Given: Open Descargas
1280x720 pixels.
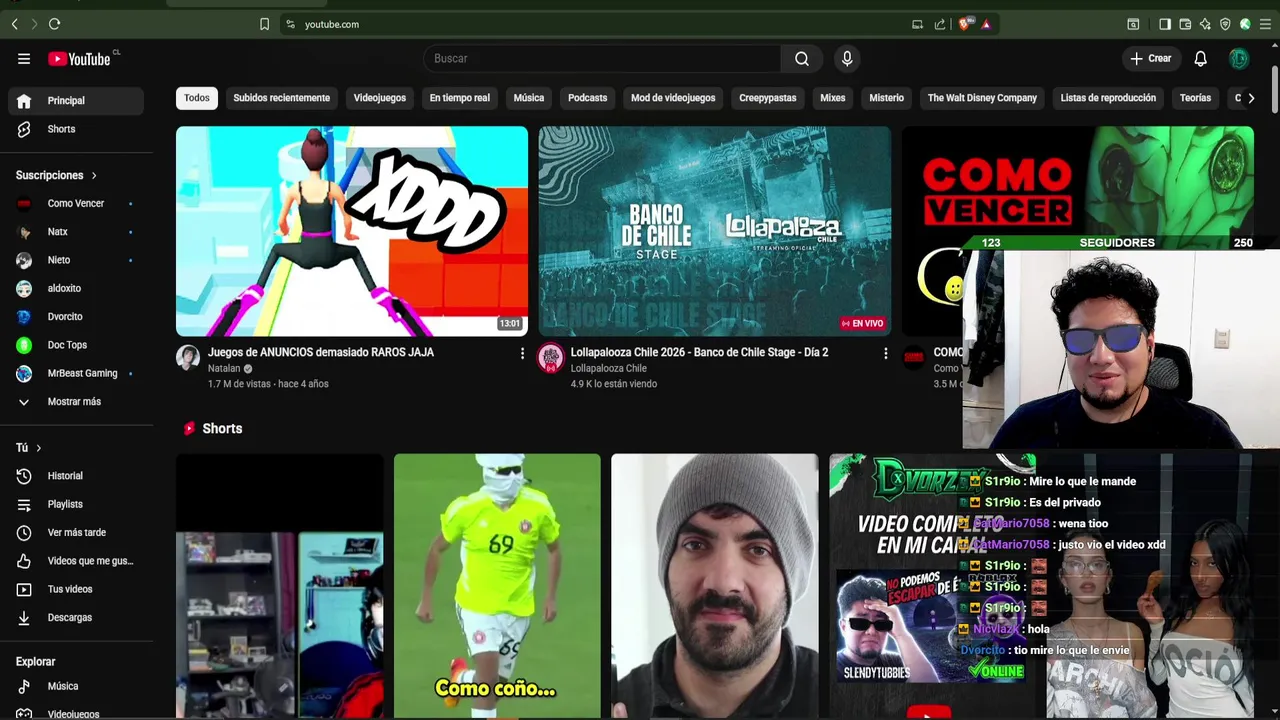Looking at the screenshot, I should pyautogui.click(x=76, y=618).
